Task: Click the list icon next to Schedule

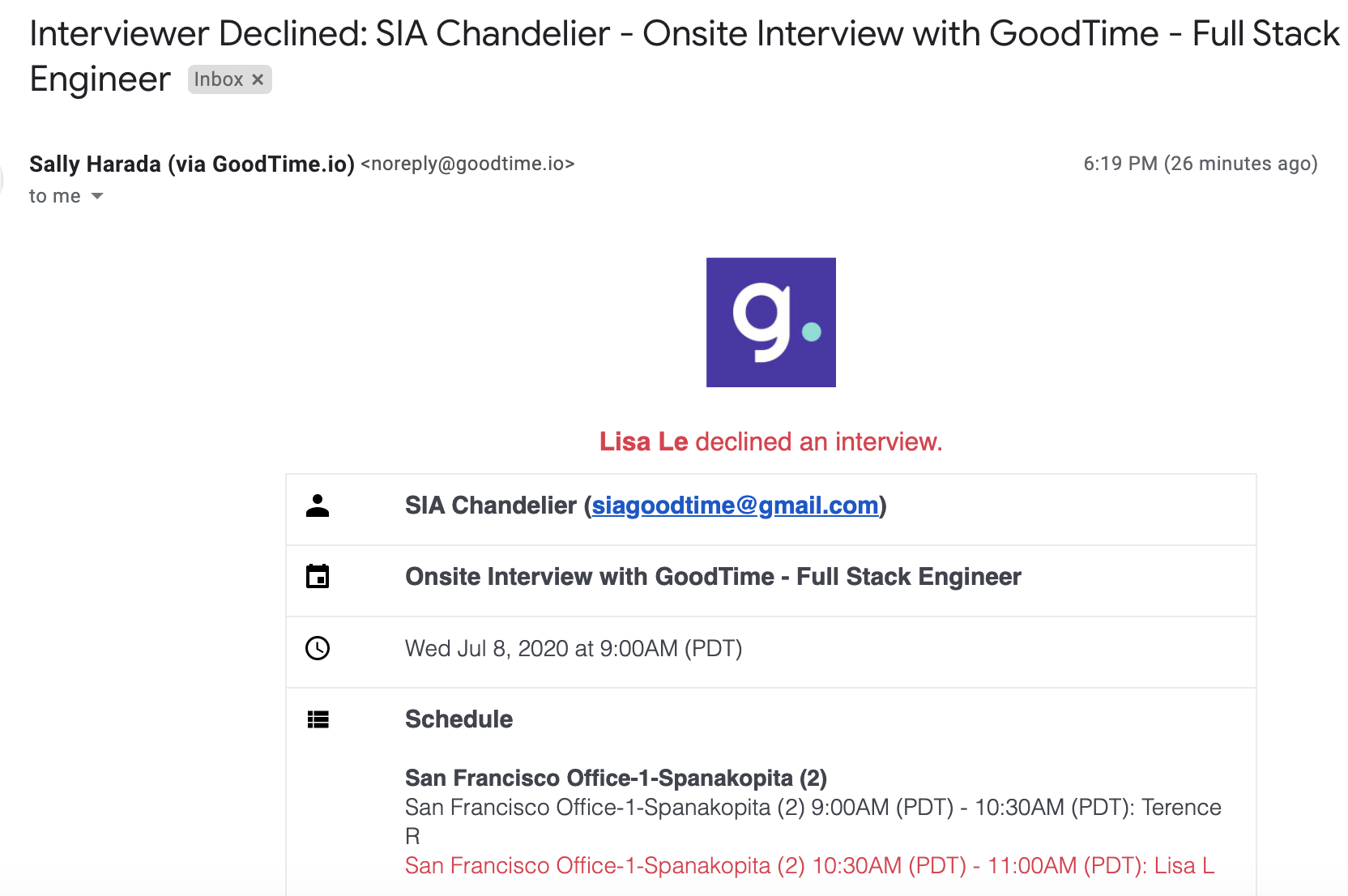Action: (318, 719)
